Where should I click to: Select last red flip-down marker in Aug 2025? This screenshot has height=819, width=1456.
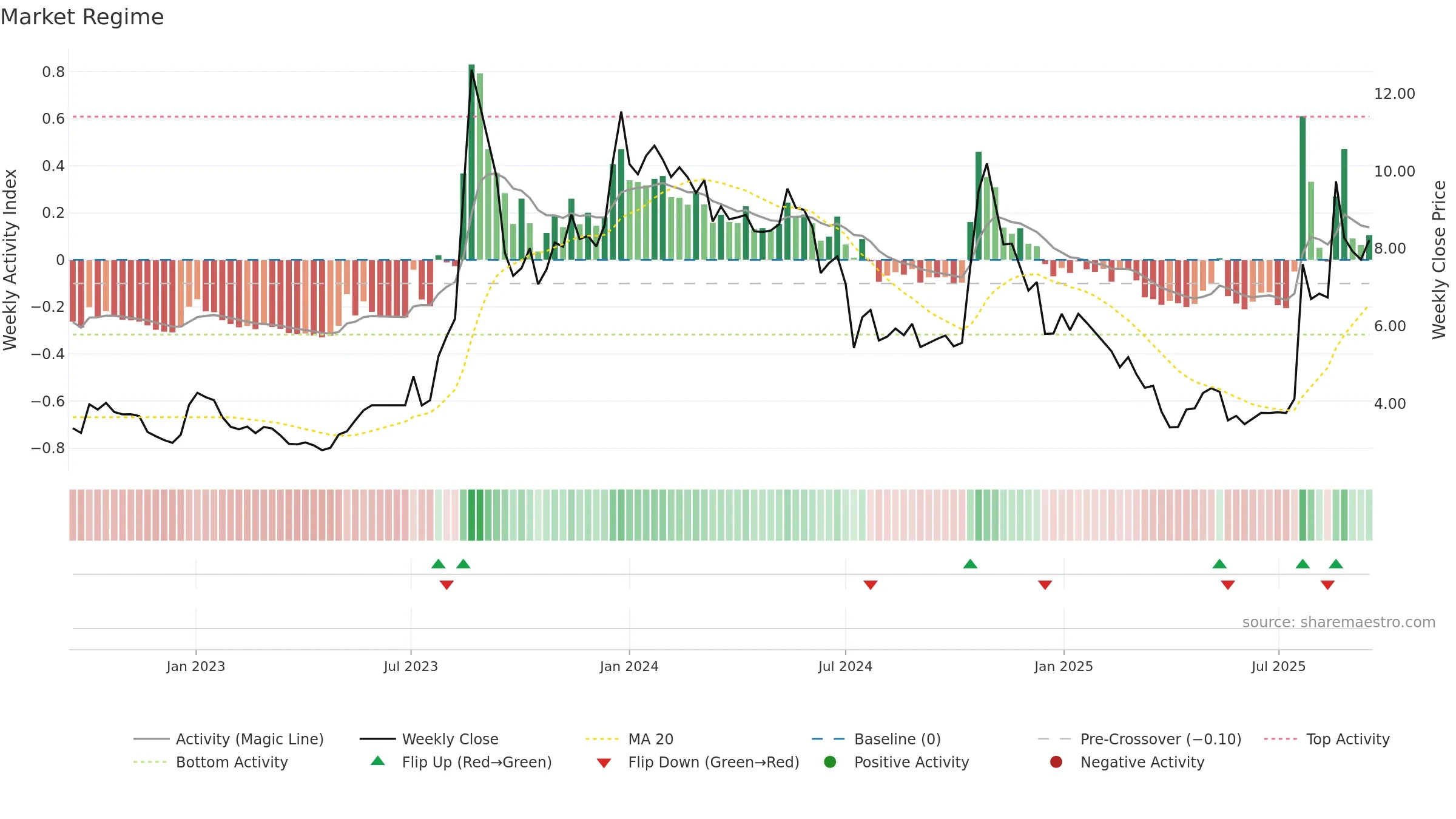(x=1327, y=585)
